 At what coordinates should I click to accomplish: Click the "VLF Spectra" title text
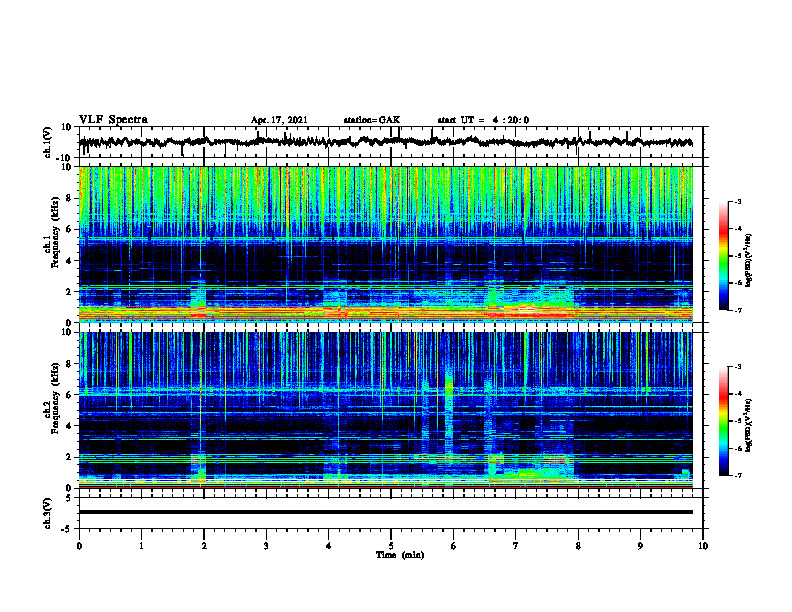(x=113, y=120)
